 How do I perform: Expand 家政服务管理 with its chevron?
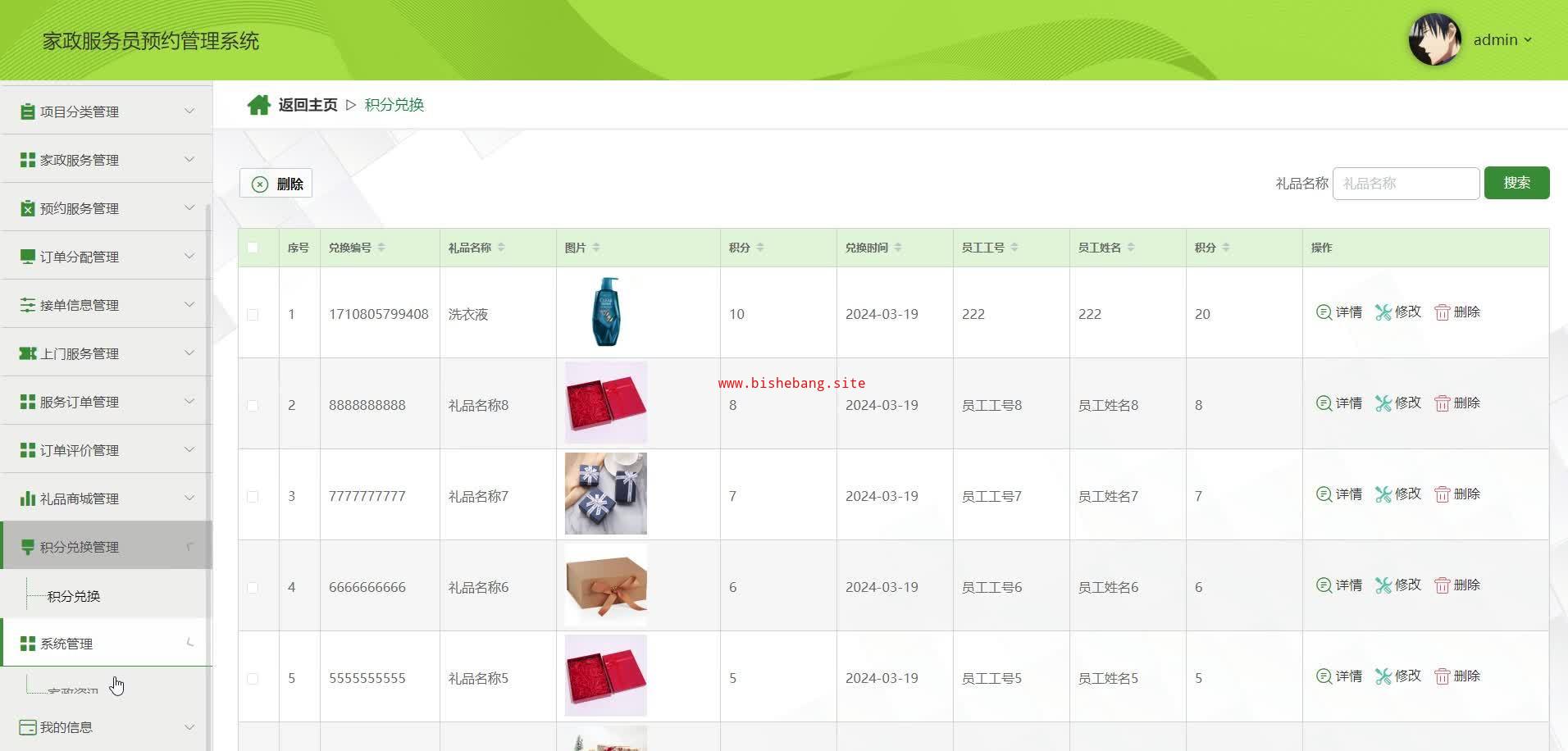click(x=189, y=159)
